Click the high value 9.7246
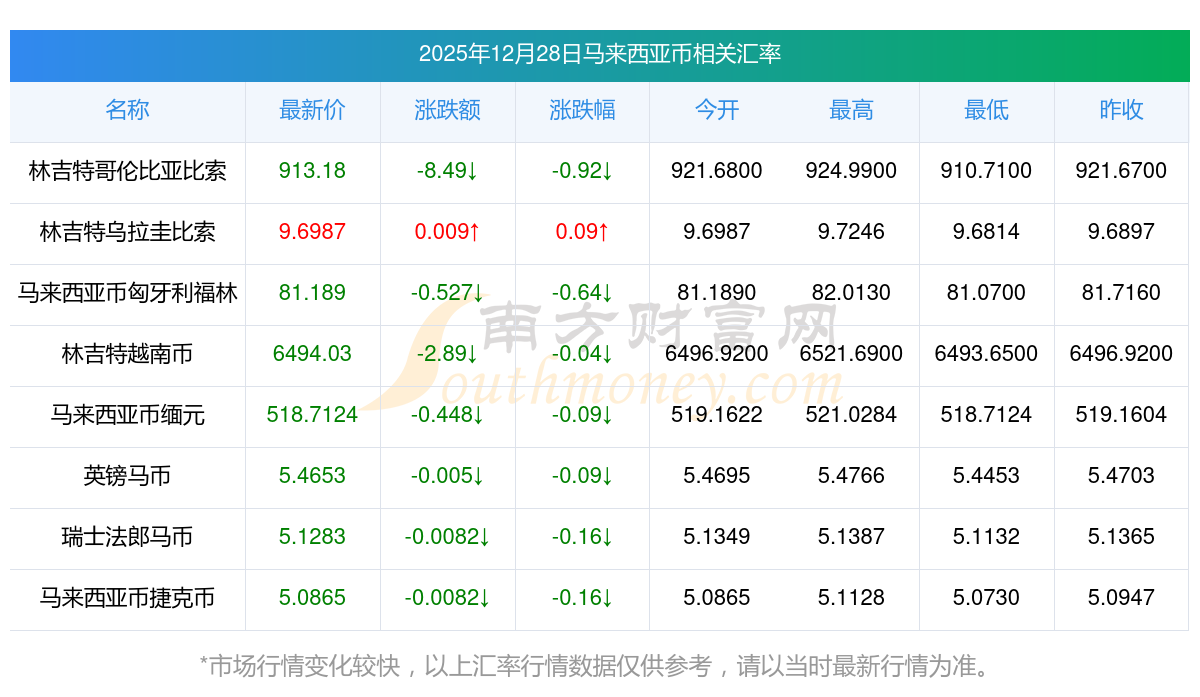Image resolution: width=1200 pixels, height=697 pixels. (851, 232)
